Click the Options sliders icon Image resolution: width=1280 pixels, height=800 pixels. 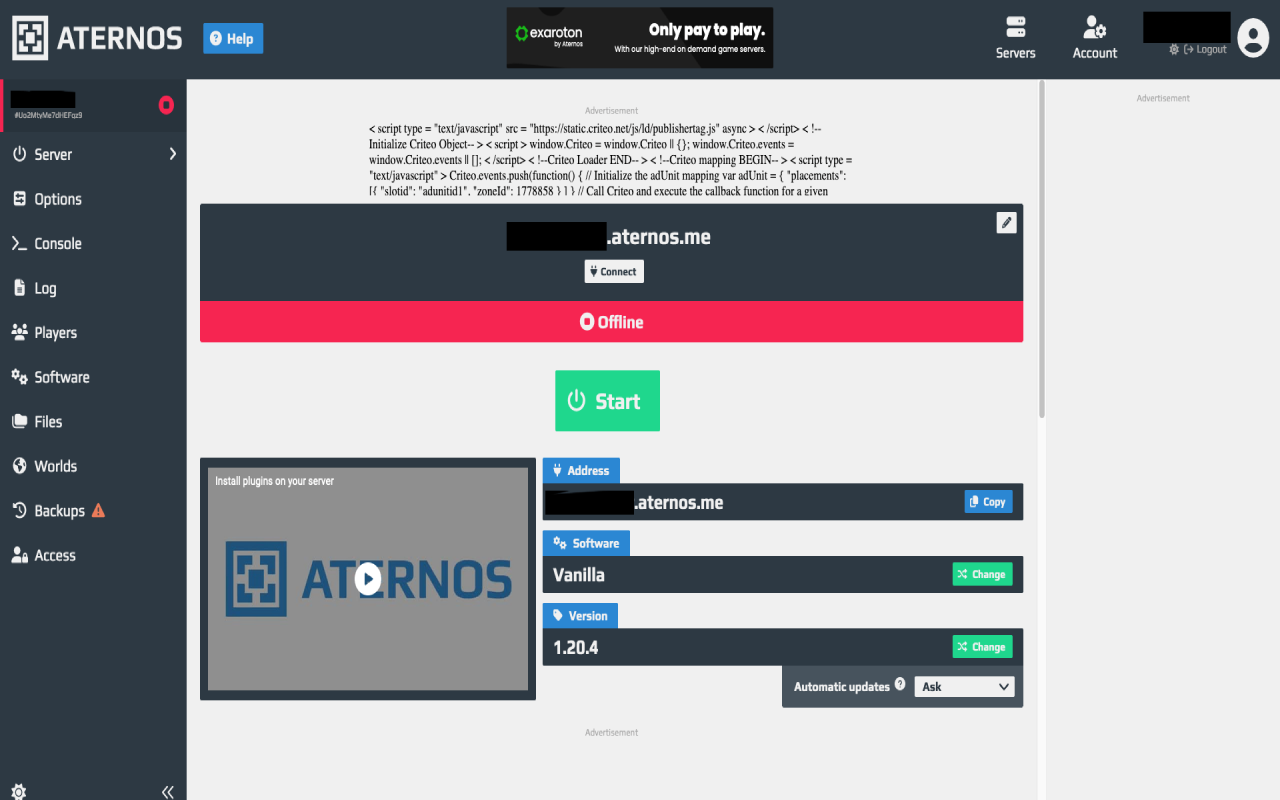click(19, 199)
